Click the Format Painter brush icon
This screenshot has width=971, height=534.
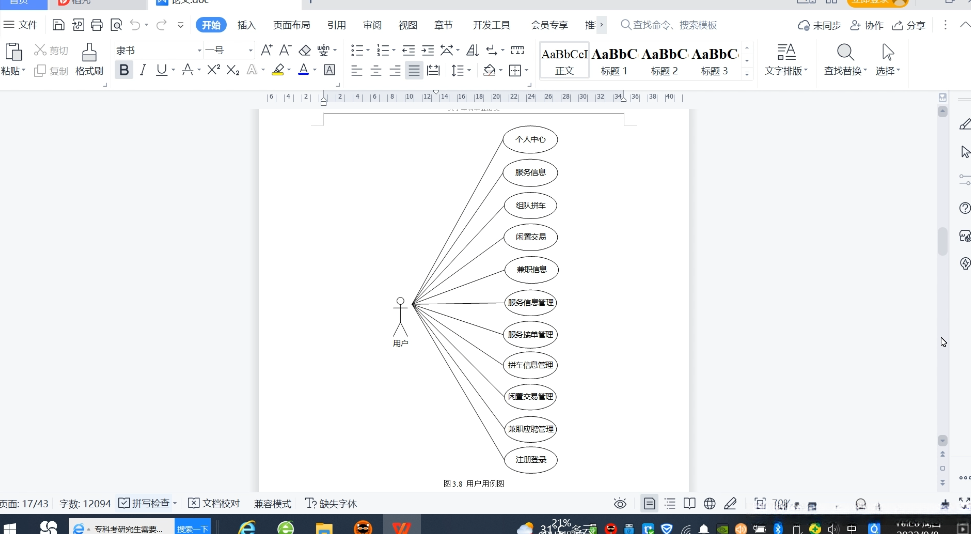coord(89,52)
